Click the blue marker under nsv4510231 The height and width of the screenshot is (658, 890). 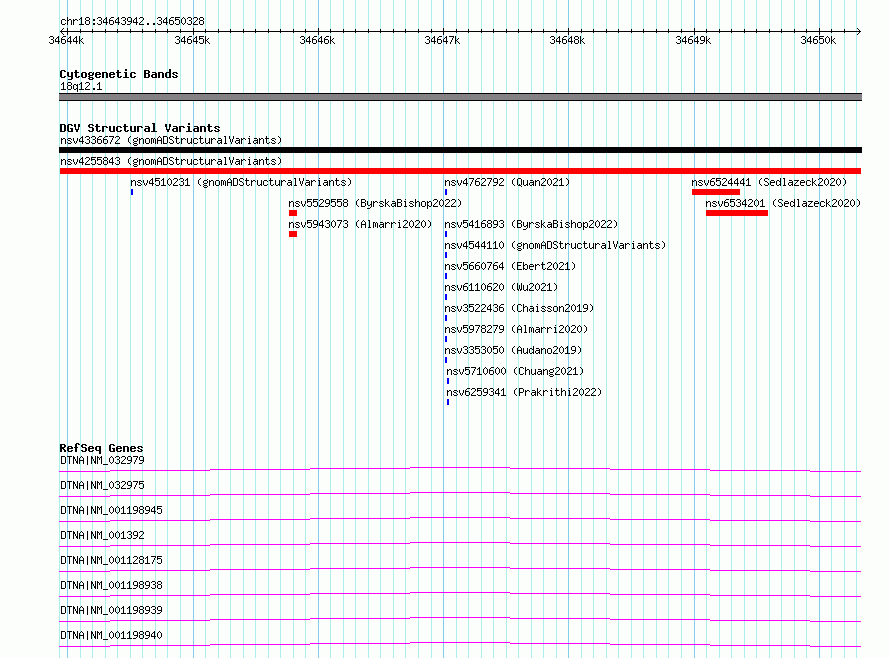click(132, 192)
